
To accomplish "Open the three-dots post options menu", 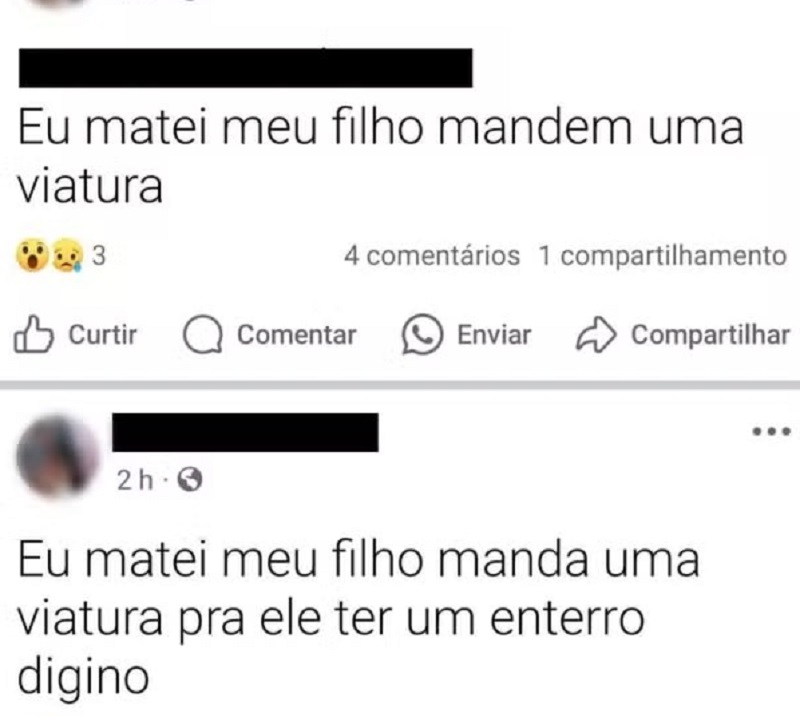I will tap(772, 432).
